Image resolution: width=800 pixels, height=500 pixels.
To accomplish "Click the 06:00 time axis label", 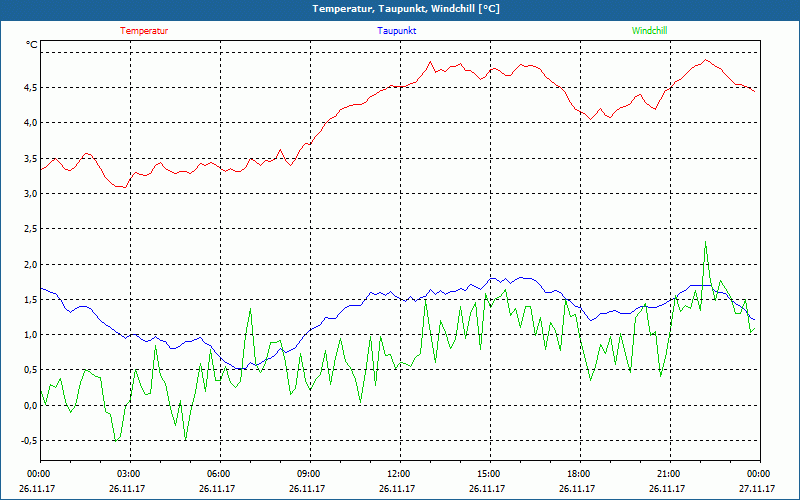I will 220,474.
